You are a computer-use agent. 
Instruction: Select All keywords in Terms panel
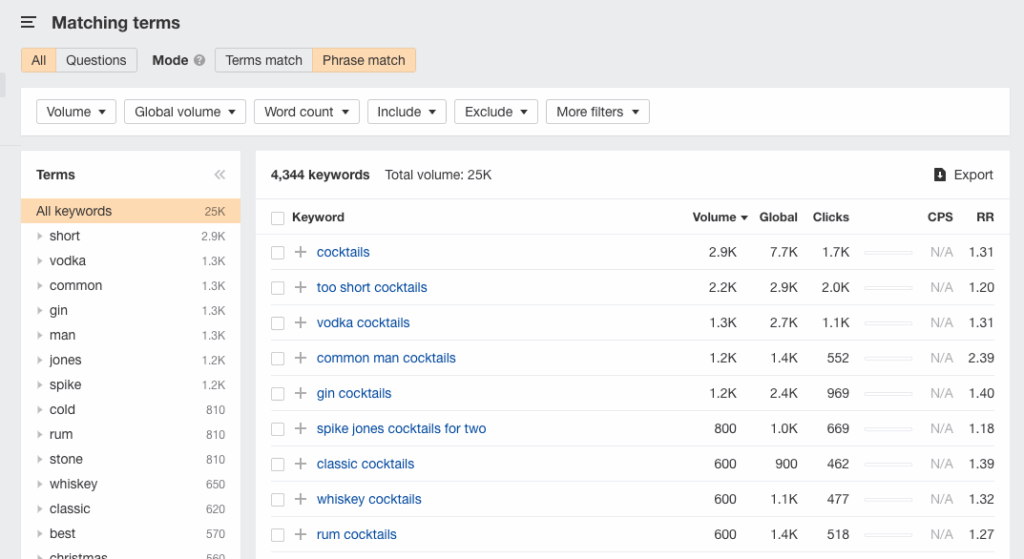coord(131,211)
